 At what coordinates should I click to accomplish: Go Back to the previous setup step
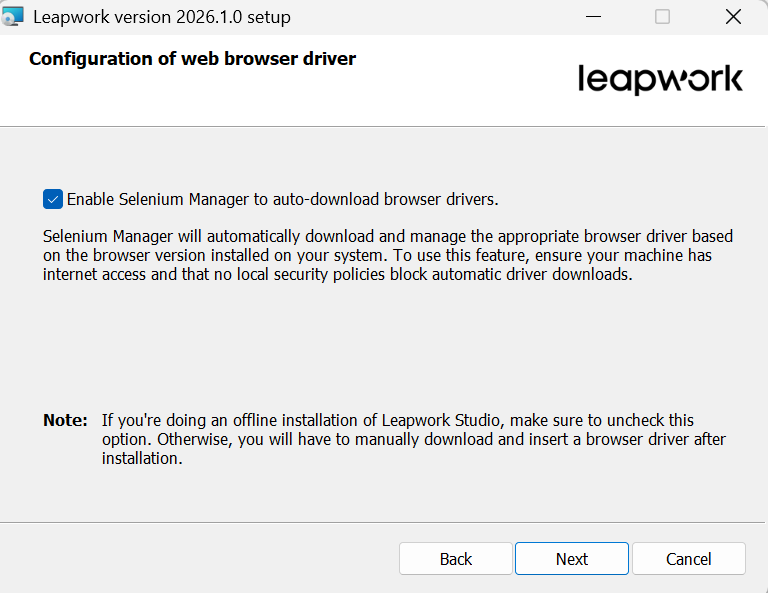click(x=456, y=559)
